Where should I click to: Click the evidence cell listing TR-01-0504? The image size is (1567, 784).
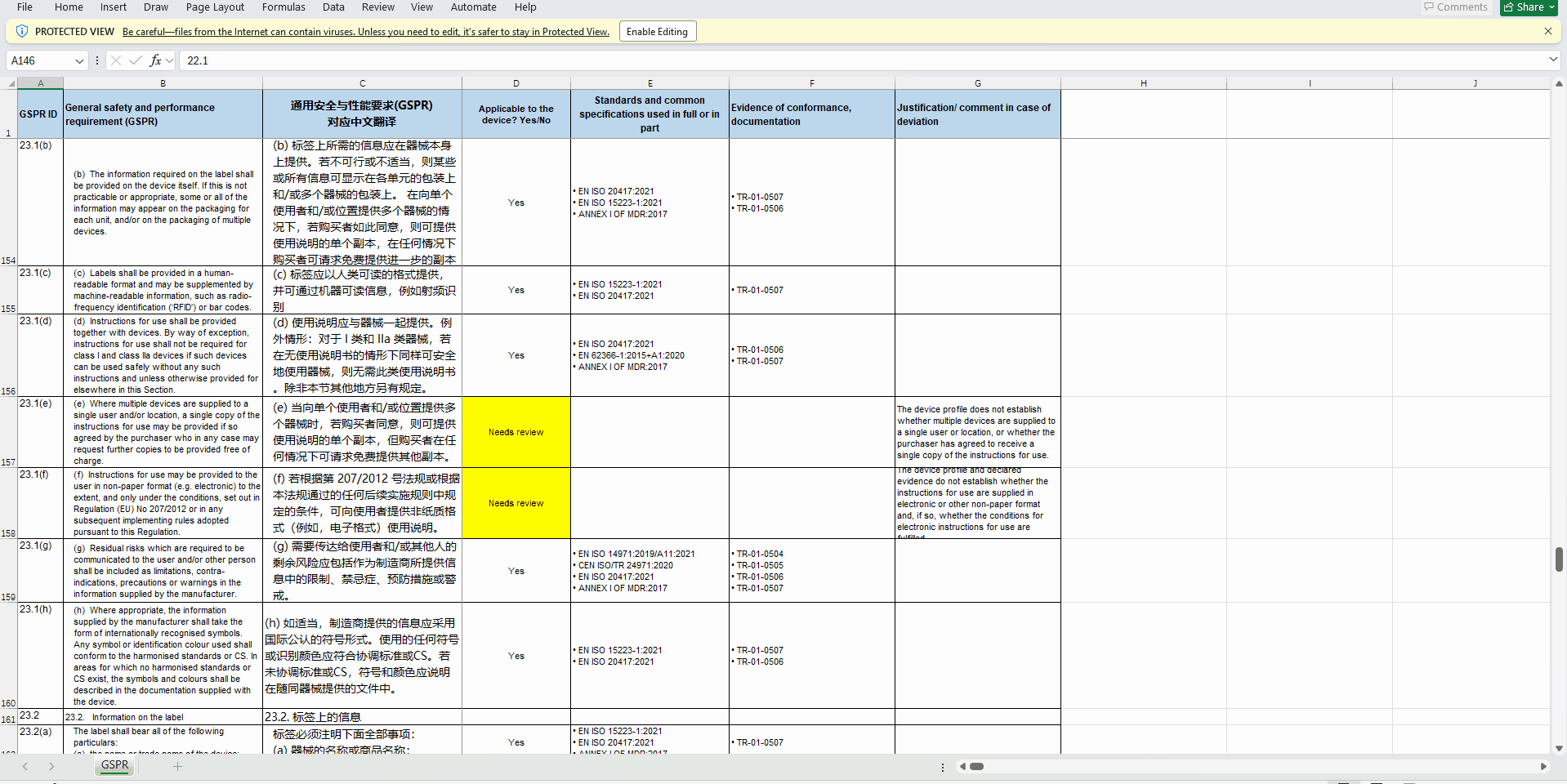click(812, 571)
